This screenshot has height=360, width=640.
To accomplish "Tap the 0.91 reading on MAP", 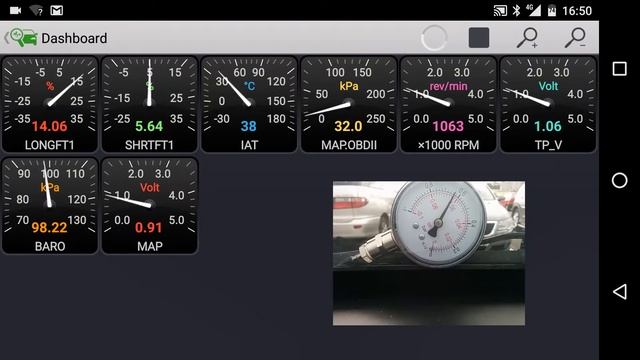I will 149,227.
